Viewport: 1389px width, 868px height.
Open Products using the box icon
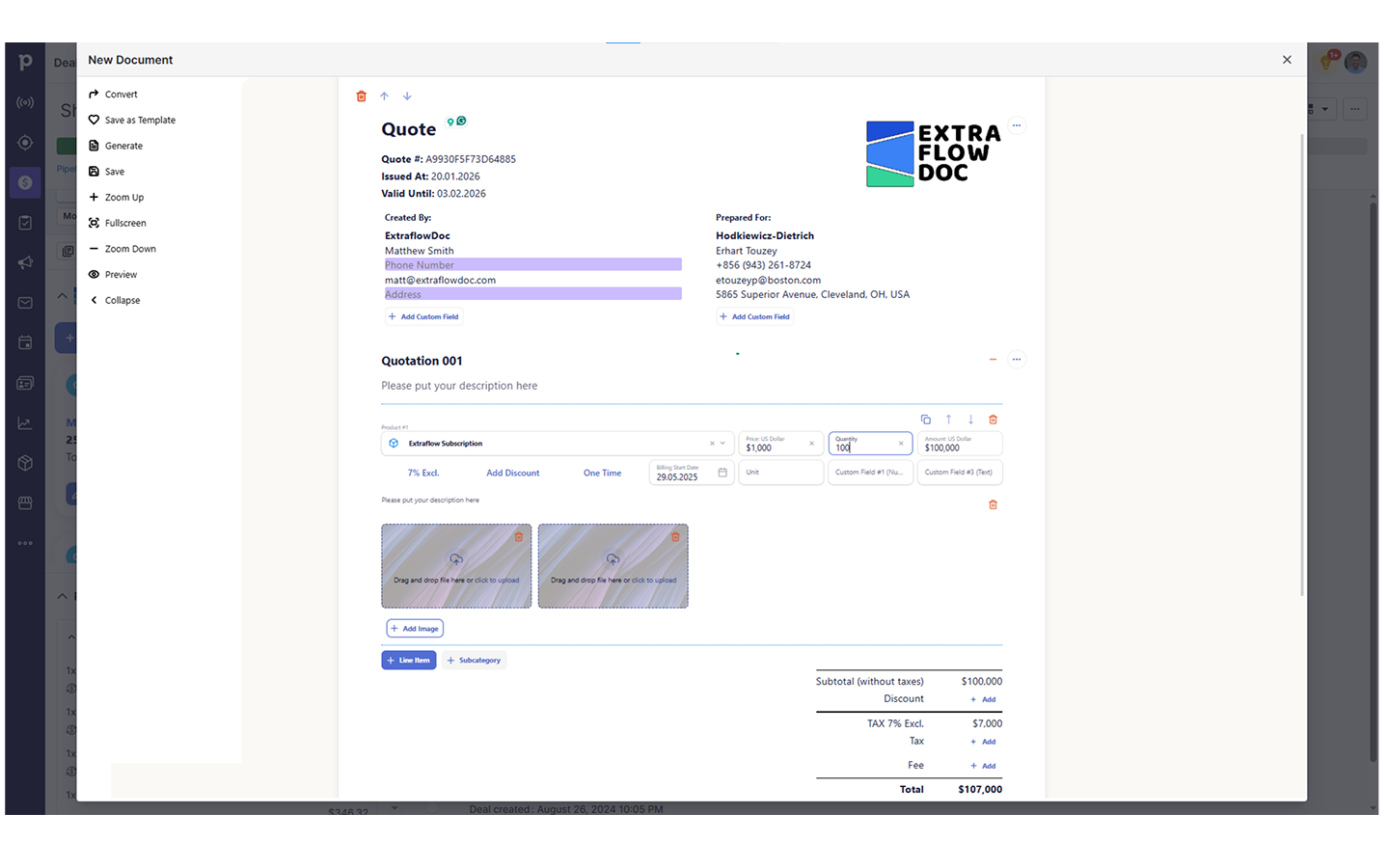pos(24,463)
